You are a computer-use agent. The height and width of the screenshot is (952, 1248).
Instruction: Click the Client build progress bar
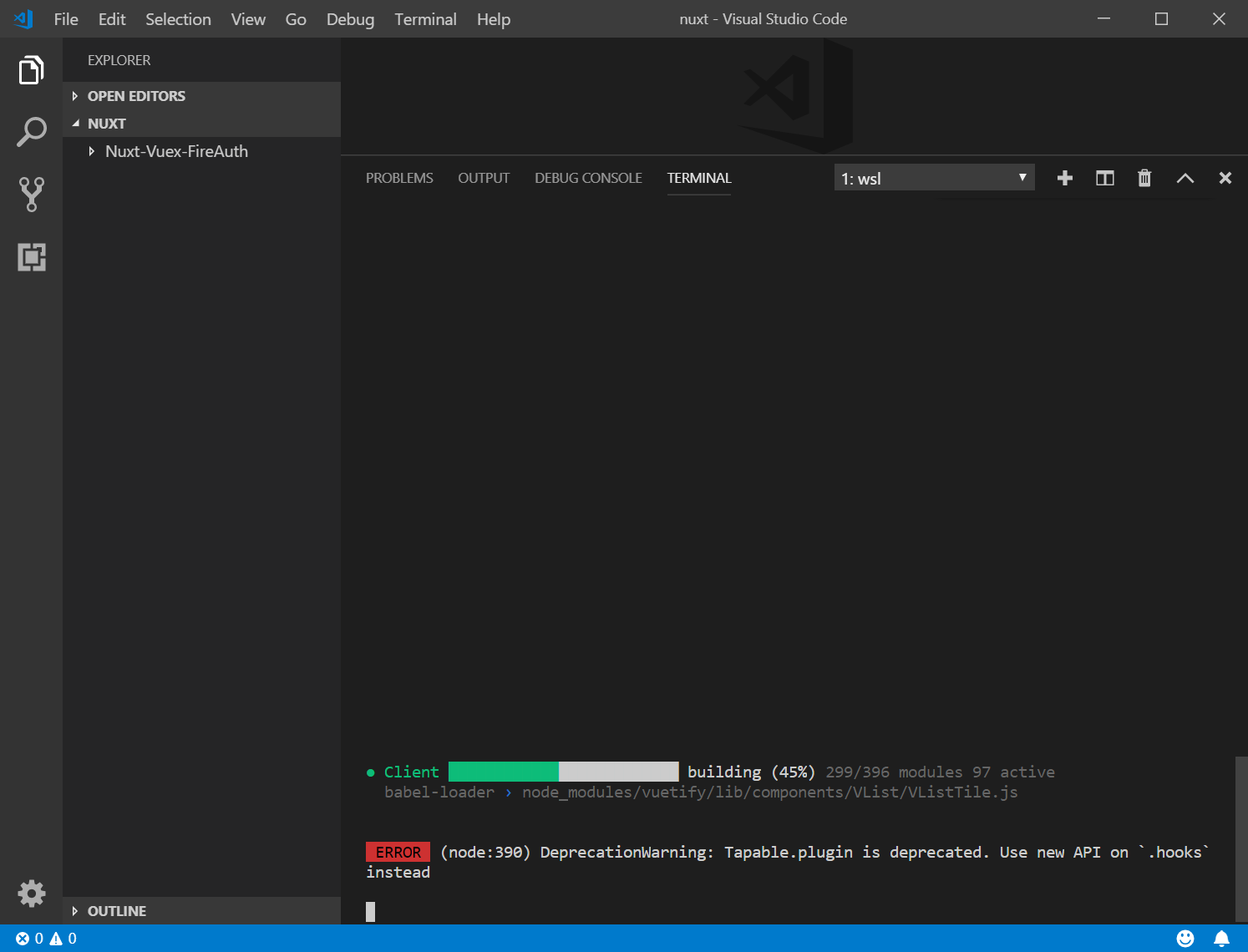[564, 772]
